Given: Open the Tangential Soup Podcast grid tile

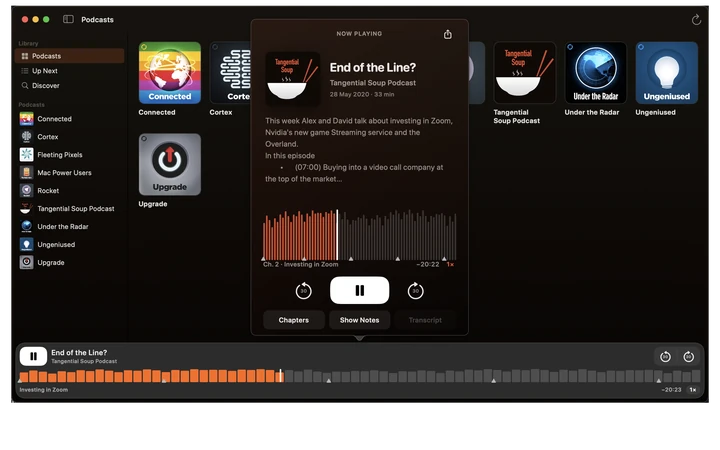Looking at the screenshot, I should (x=525, y=73).
